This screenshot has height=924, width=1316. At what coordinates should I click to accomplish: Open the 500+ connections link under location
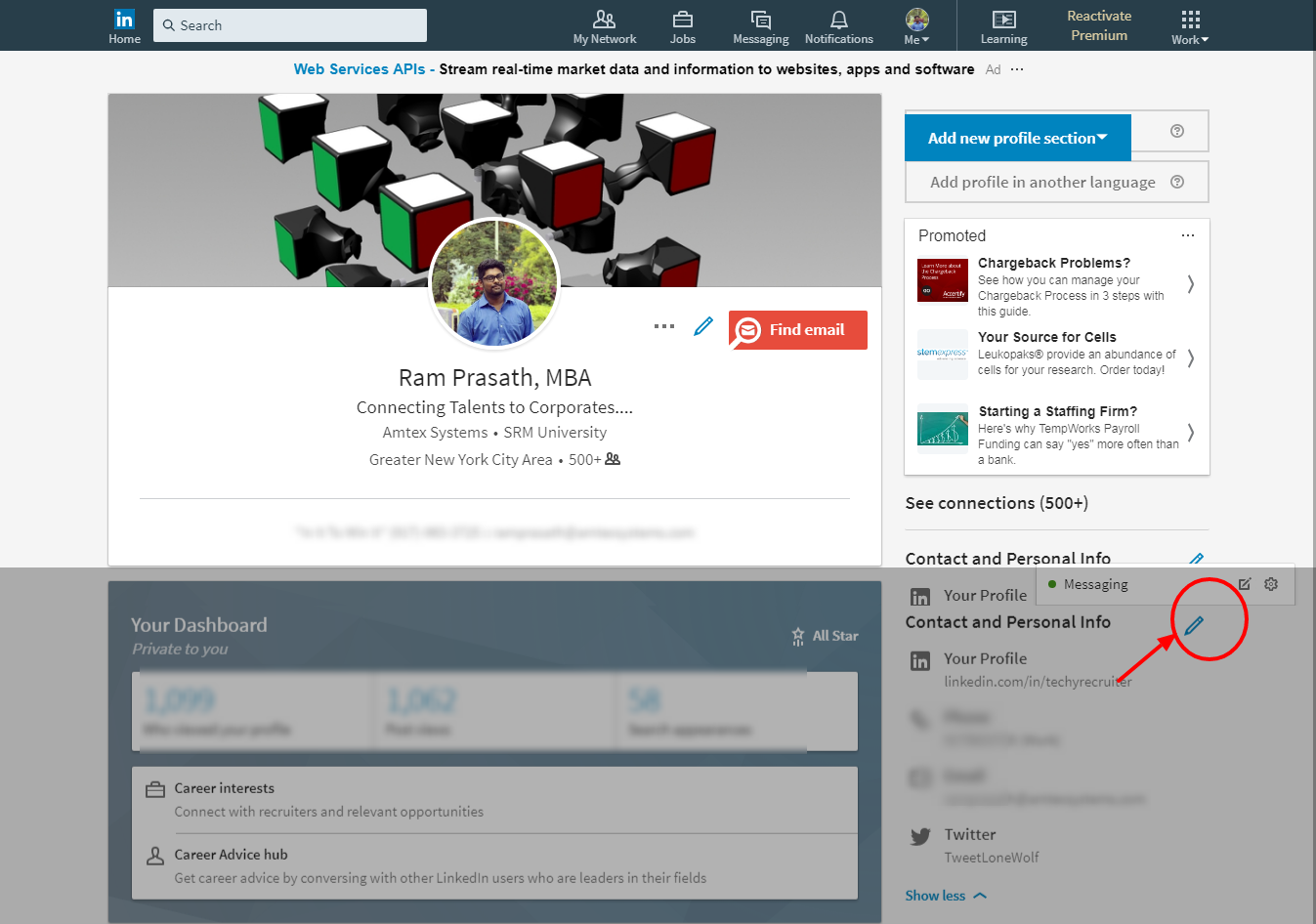click(594, 460)
